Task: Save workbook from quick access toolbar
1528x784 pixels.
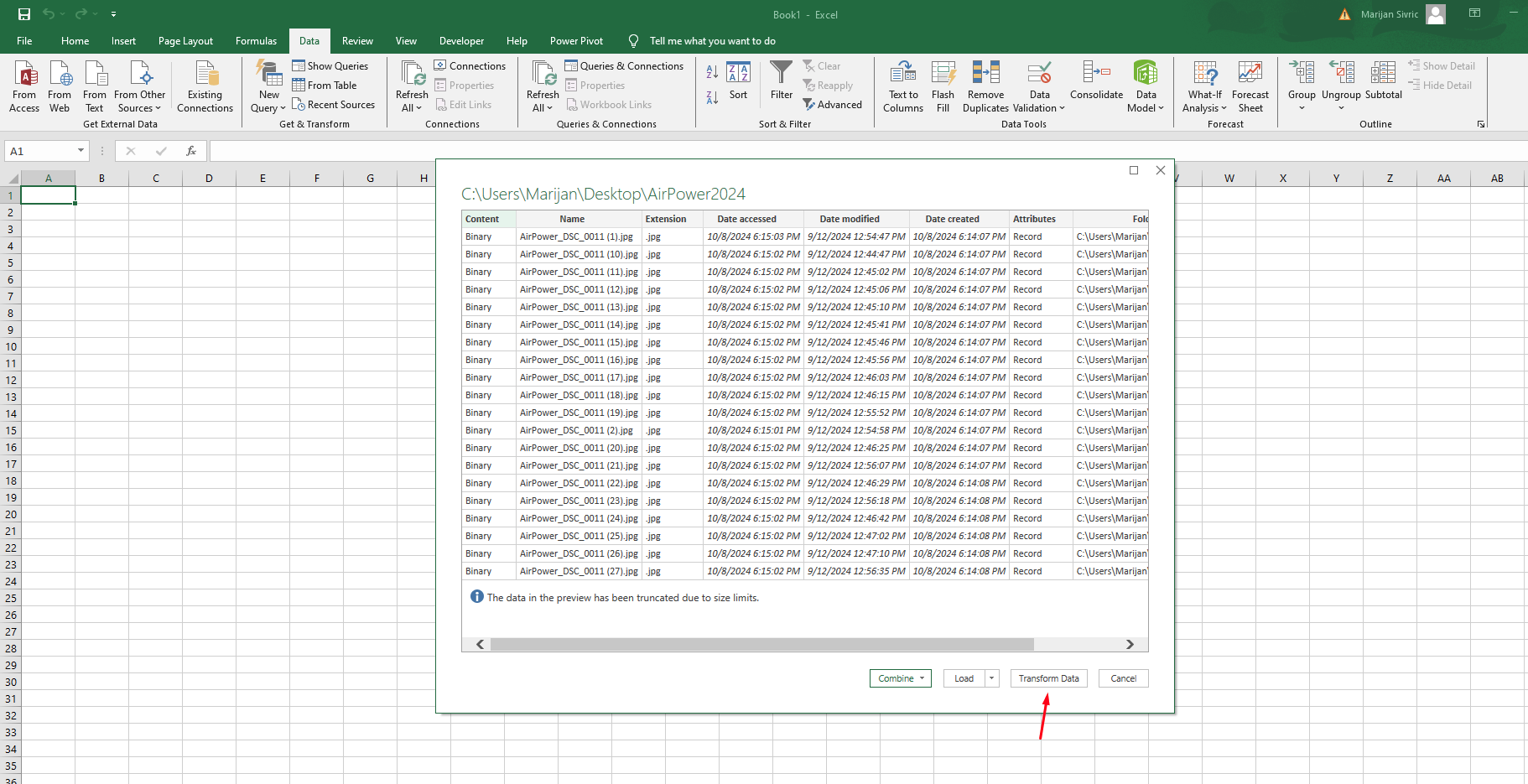Action: click(x=24, y=14)
